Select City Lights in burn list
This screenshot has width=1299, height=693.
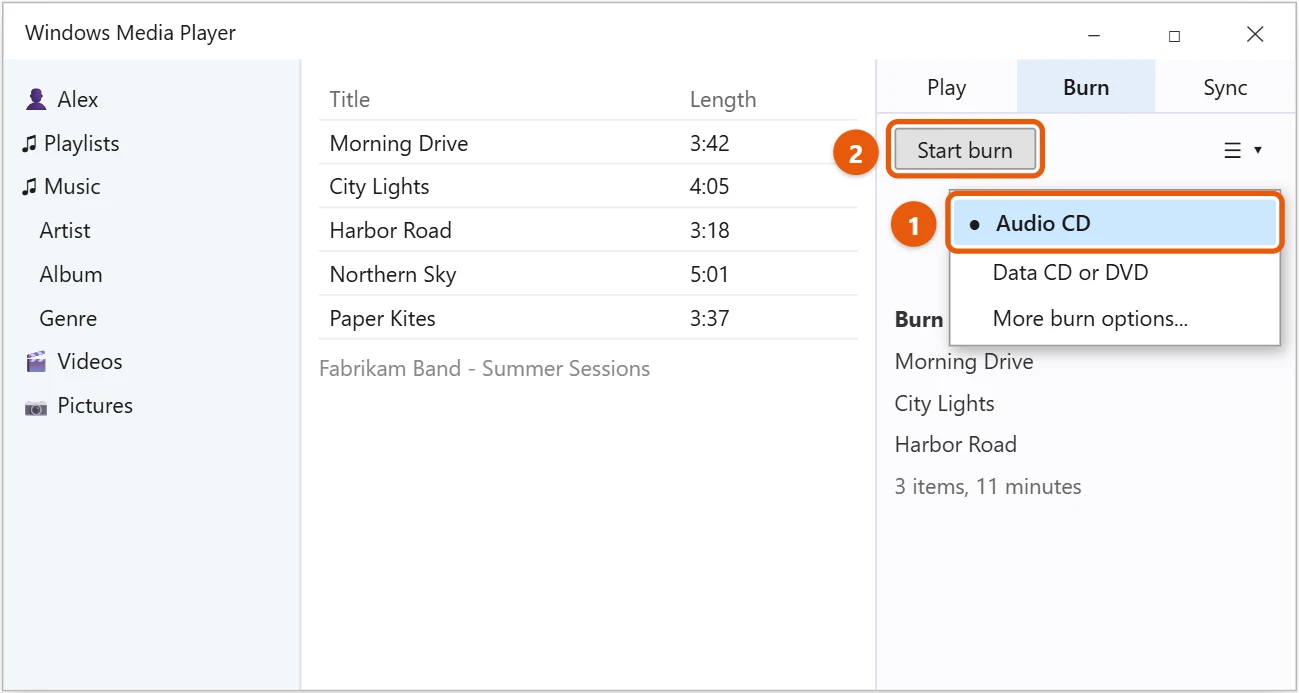(x=945, y=404)
